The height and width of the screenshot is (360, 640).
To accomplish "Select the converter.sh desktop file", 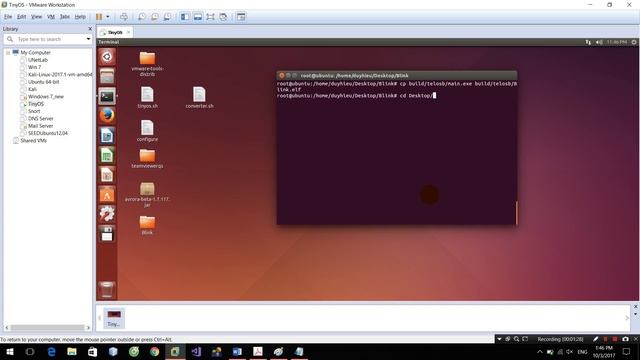I will [x=199, y=98].
